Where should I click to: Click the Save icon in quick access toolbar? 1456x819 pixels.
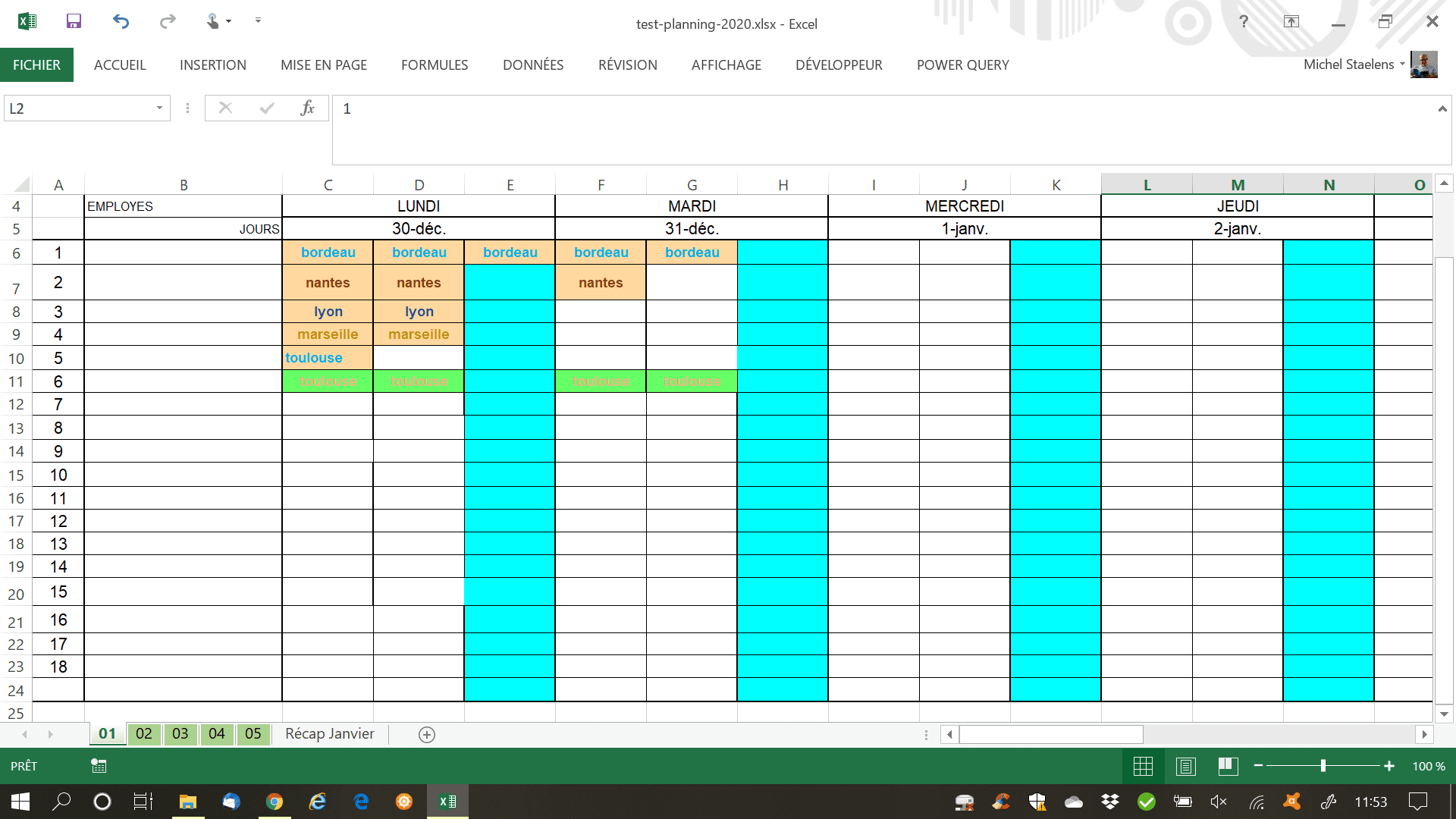74,21
